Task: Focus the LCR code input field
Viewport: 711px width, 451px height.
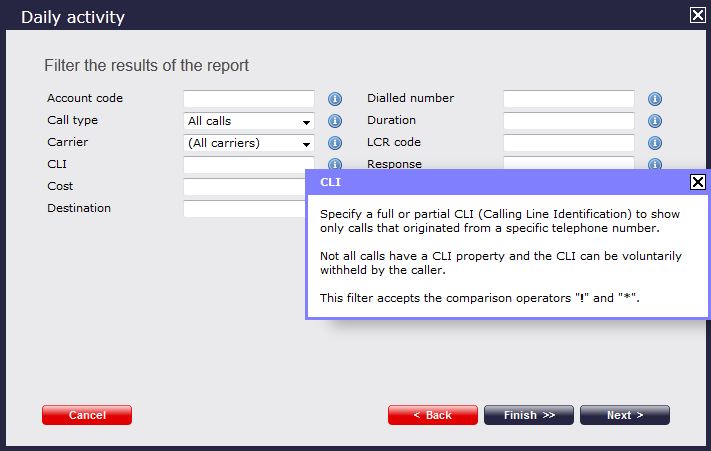Action: click(569, 143)
